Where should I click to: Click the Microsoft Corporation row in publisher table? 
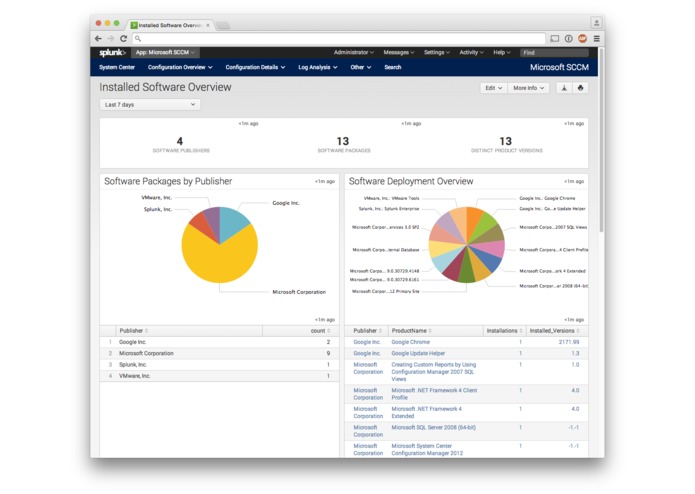coord(219,353)
